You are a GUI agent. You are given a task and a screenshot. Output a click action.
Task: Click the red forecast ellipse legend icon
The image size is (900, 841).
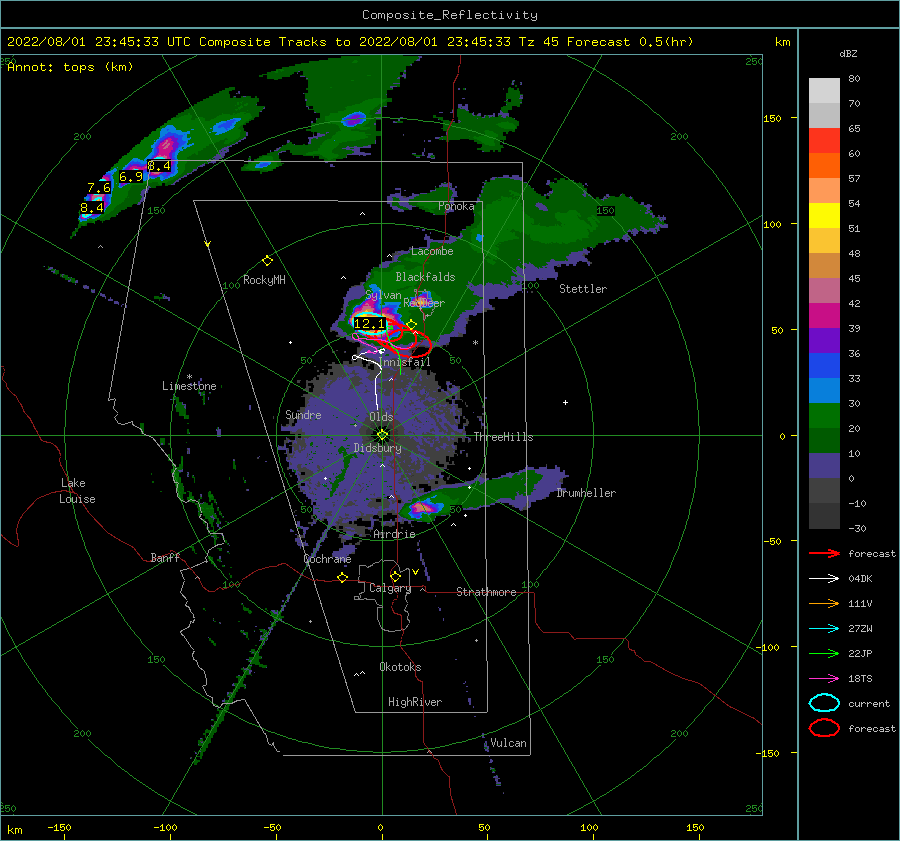pos(824,728)
